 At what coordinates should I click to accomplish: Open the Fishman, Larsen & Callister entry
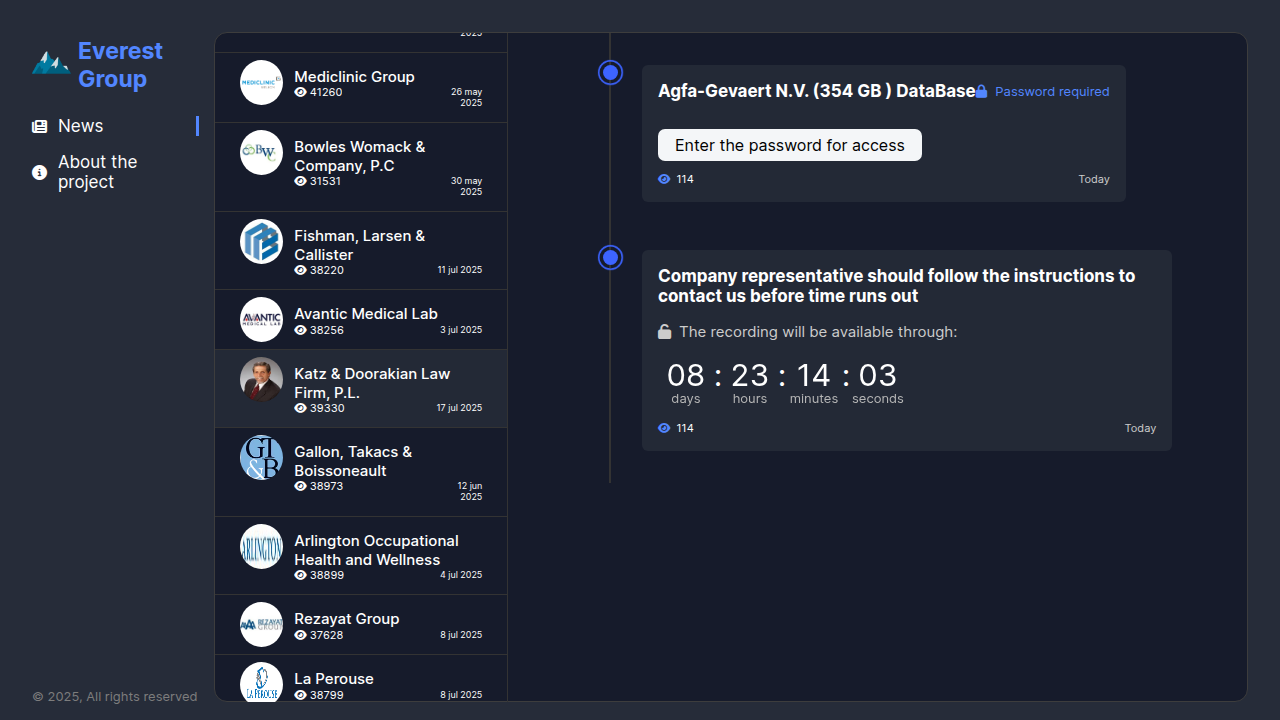[x=359, y=245]
